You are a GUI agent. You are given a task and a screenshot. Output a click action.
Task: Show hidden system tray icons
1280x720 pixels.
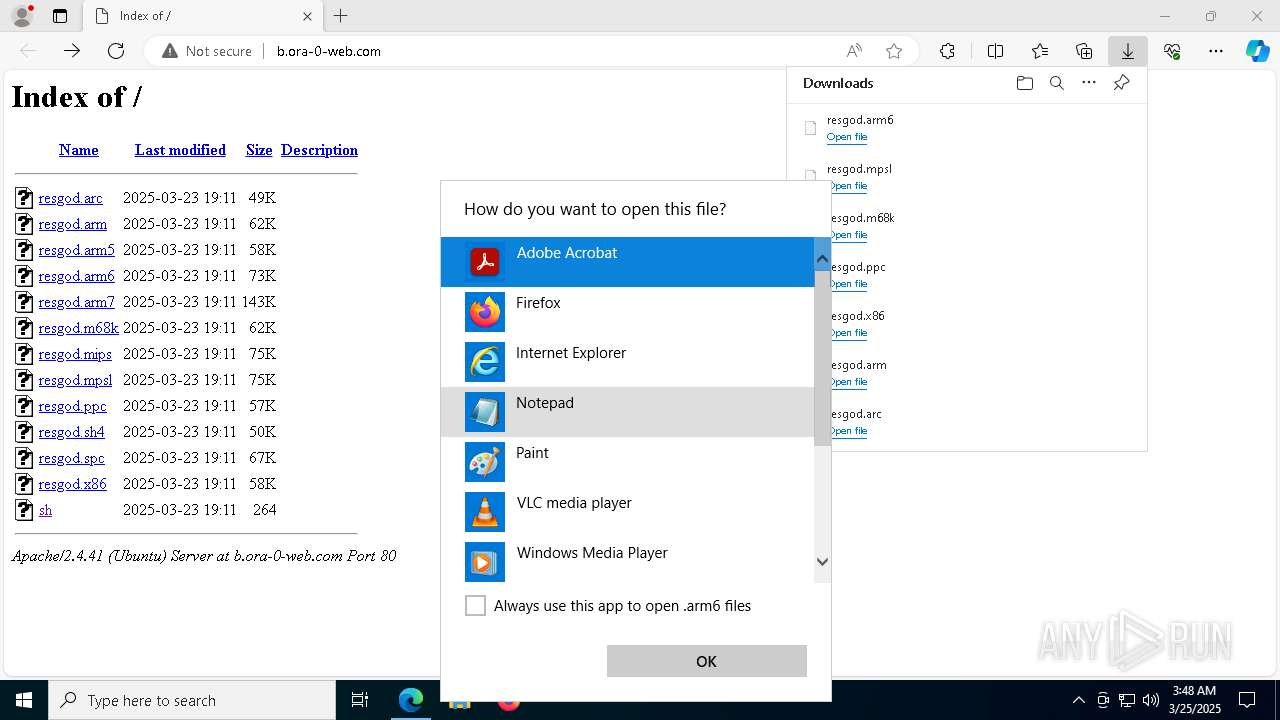click(1078, 700)
